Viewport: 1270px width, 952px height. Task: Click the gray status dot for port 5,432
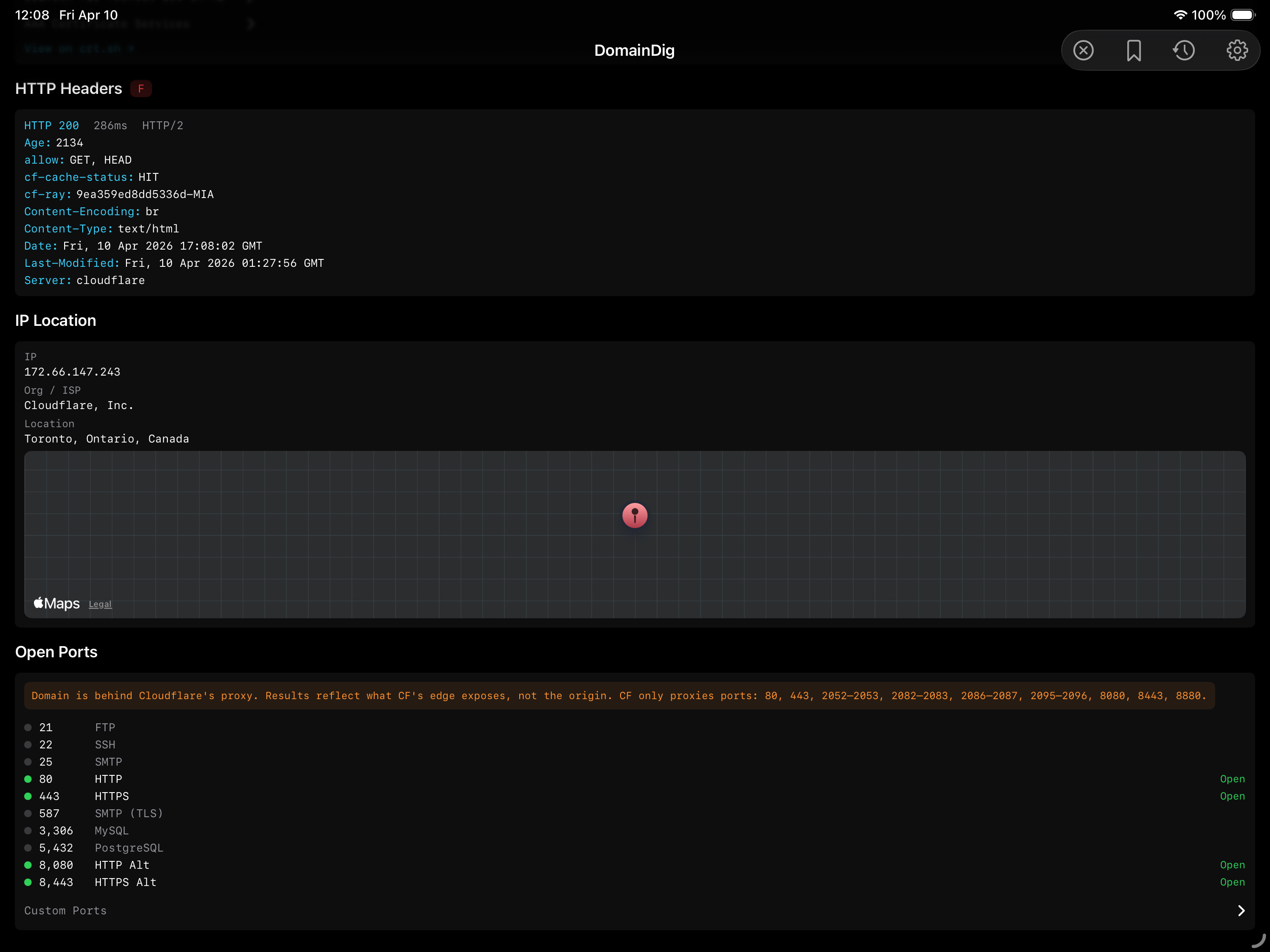click(x=27, y=847)
